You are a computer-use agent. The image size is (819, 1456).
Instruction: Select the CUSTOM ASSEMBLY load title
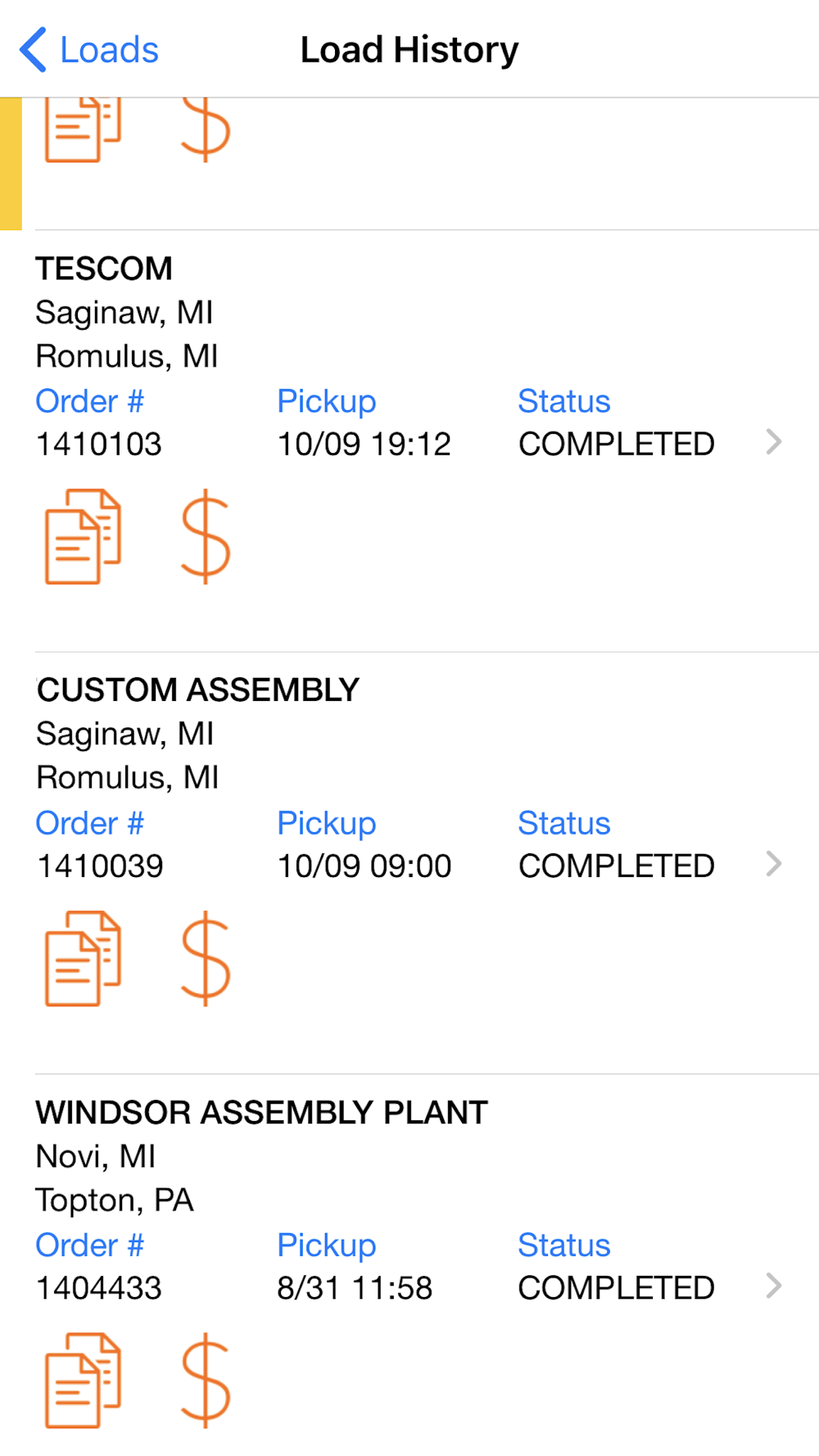click(197, 690)
